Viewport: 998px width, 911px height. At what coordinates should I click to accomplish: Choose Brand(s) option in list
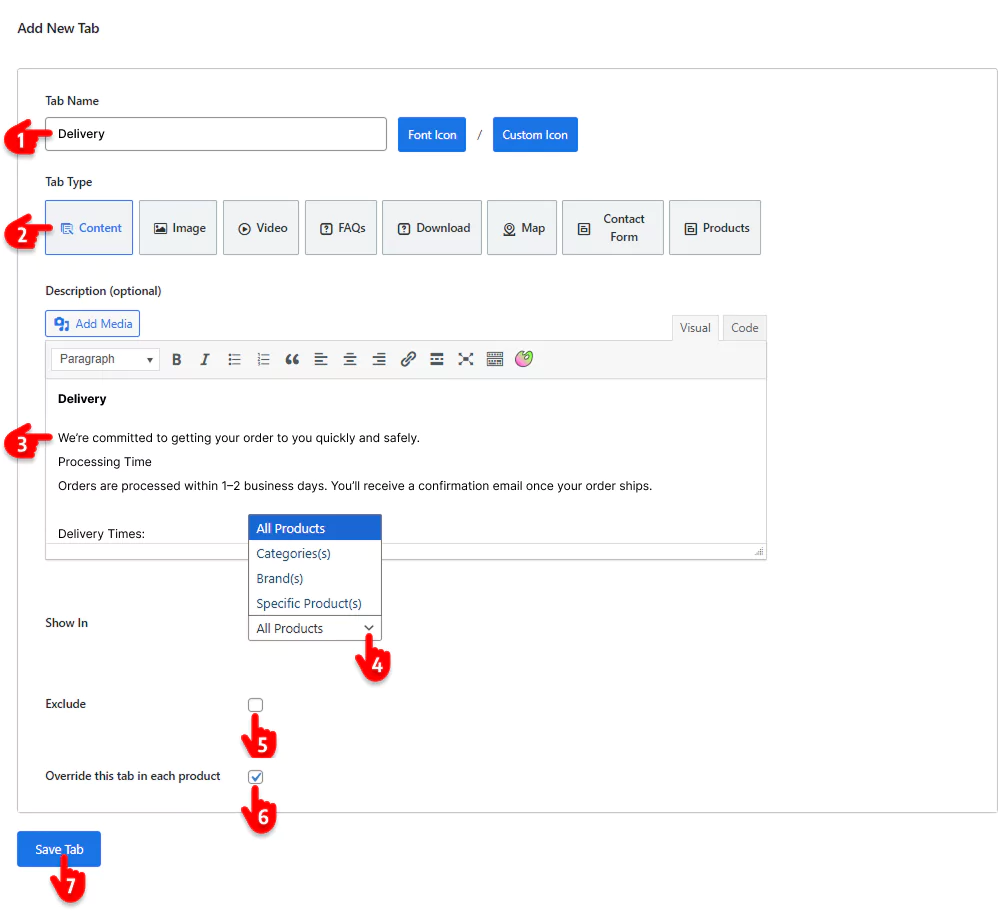coord(314,578)
